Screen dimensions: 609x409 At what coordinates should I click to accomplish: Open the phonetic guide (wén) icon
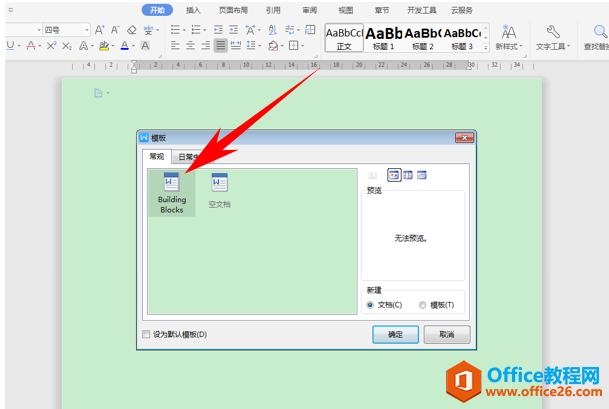click(x=148, y=30)
